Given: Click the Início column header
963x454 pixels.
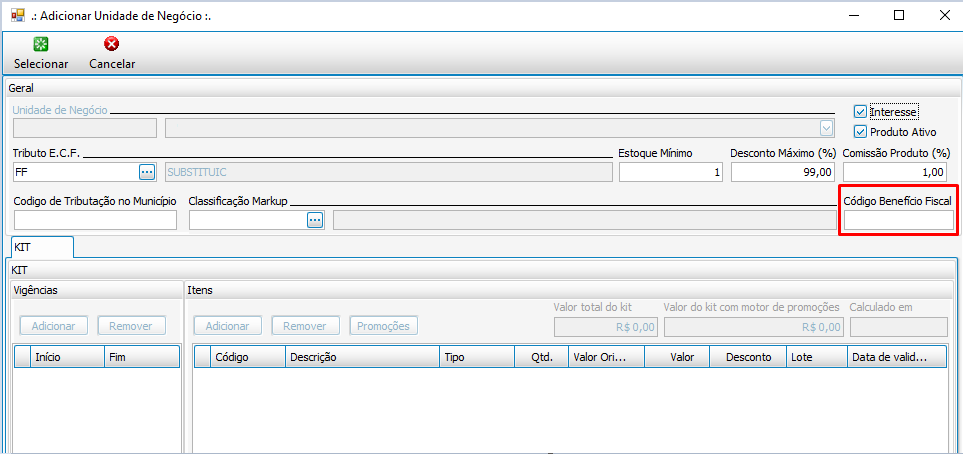Looking at the screenshot, I should click(67, 357).
